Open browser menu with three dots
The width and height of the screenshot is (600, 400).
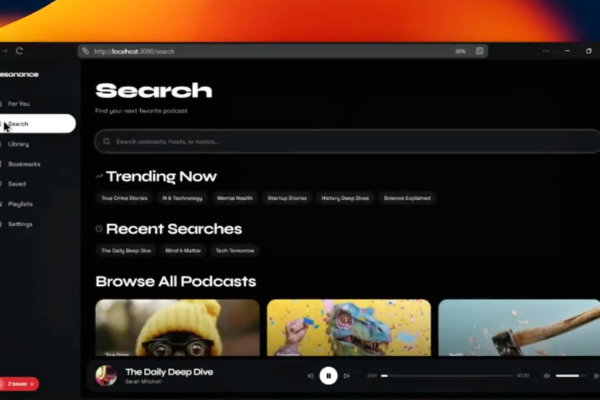click(546, 51)
